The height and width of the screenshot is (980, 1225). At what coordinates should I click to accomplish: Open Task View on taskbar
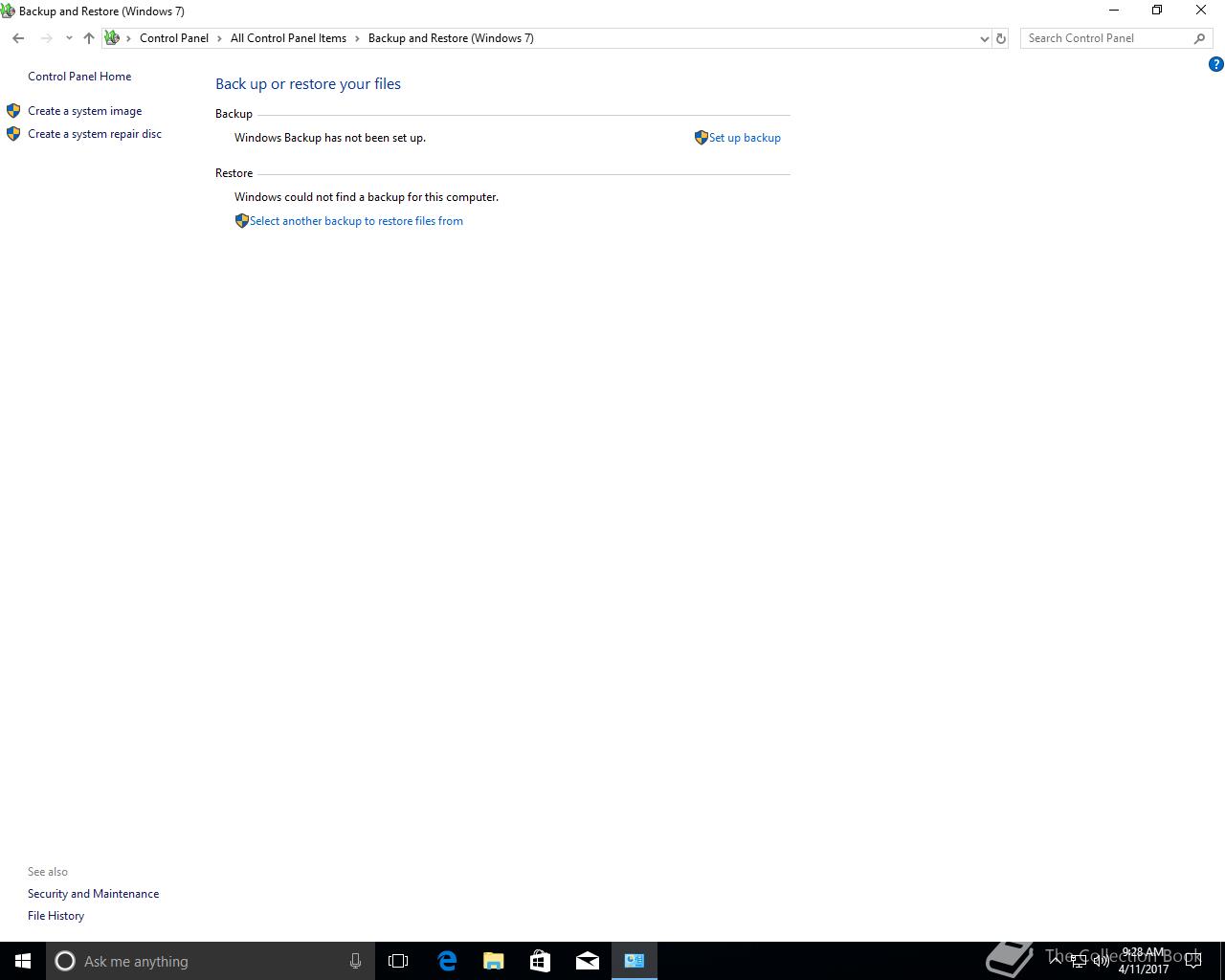coord(398,961)
